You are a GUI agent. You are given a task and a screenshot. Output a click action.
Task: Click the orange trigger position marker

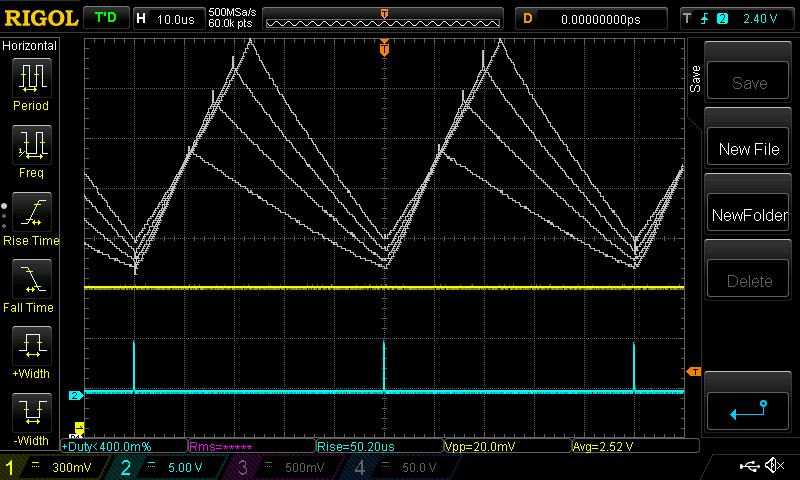point(384,48)
